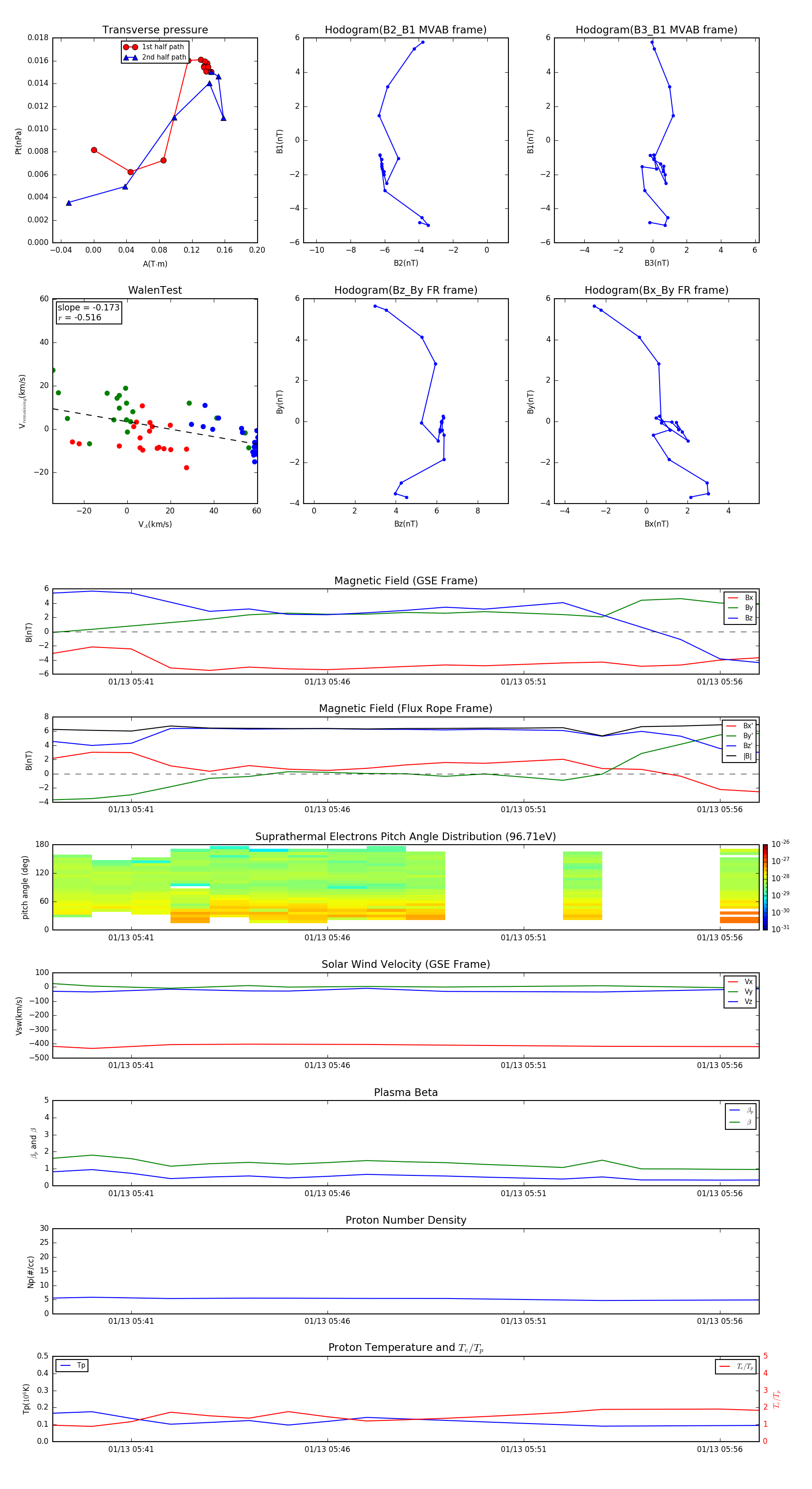
Task: Click 'Proton Number Density' panel title
Action: pyautogui.click(x=406, y=1220)
